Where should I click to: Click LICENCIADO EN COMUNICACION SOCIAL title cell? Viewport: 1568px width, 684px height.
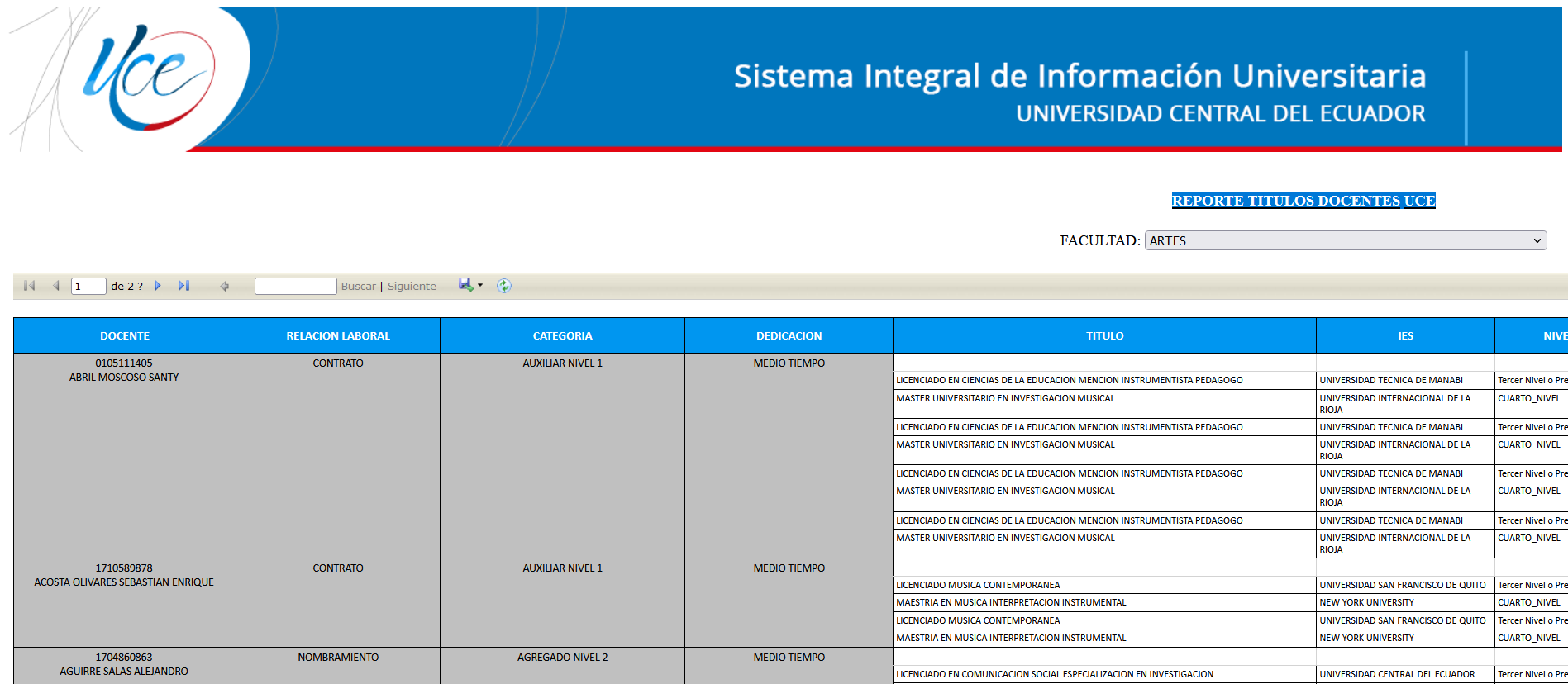coord(1104,674)
